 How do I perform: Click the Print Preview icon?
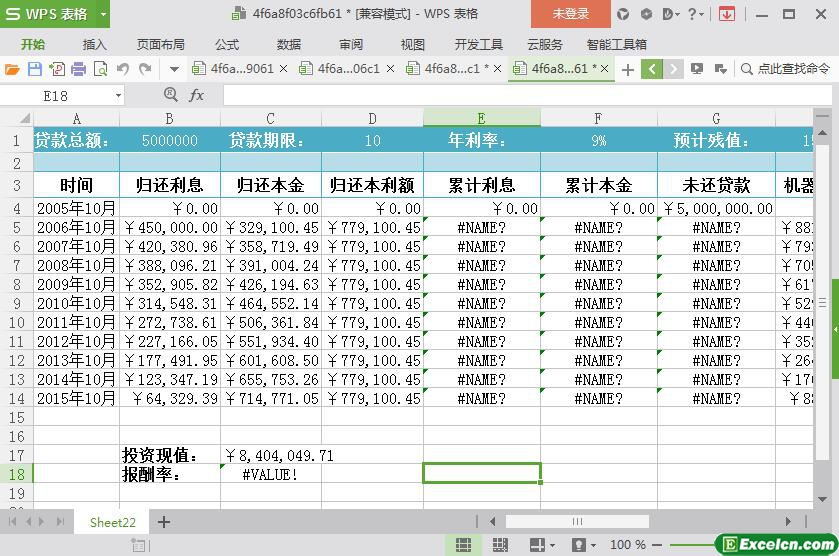pos(100,69)
